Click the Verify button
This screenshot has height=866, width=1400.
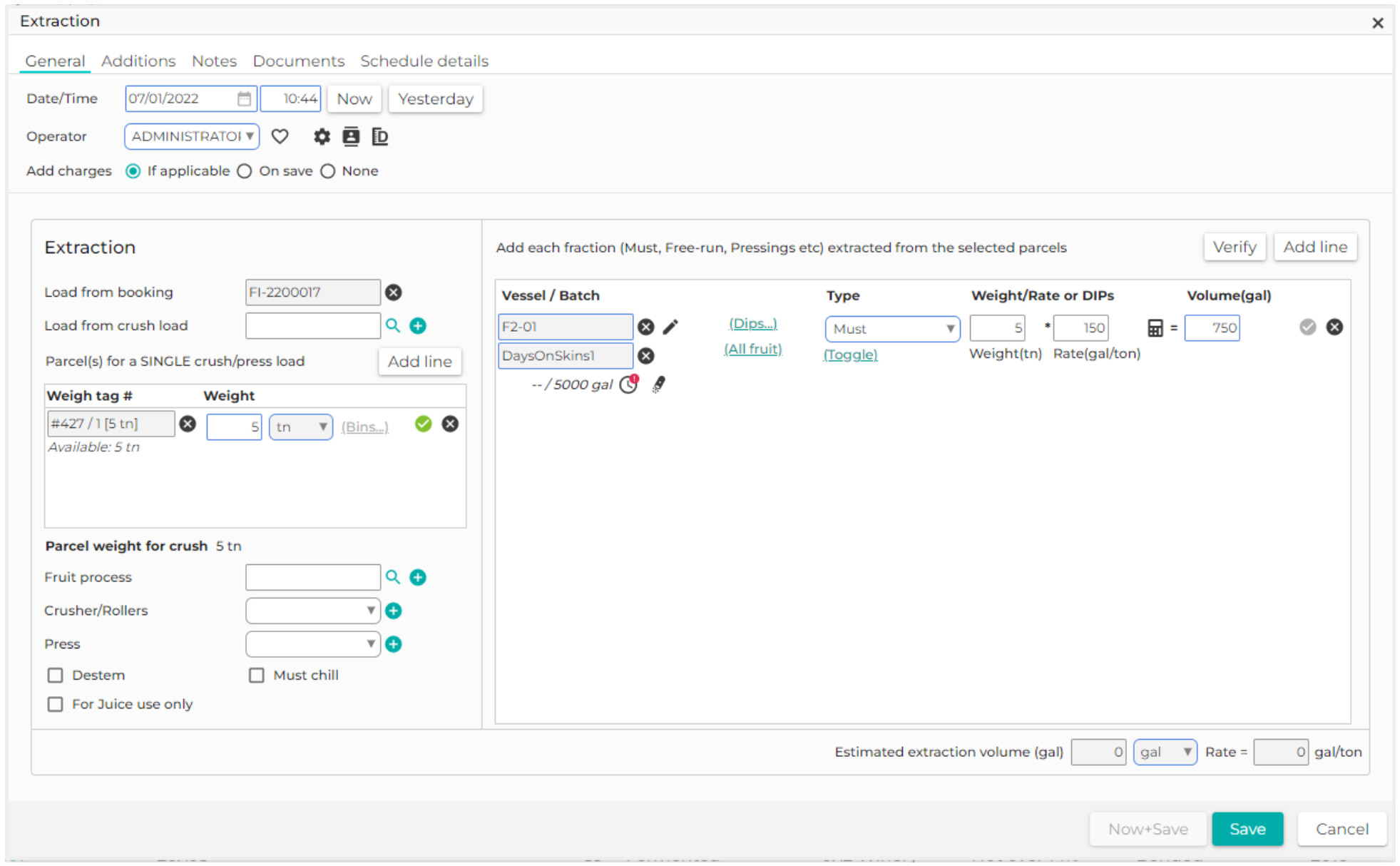1235,247
